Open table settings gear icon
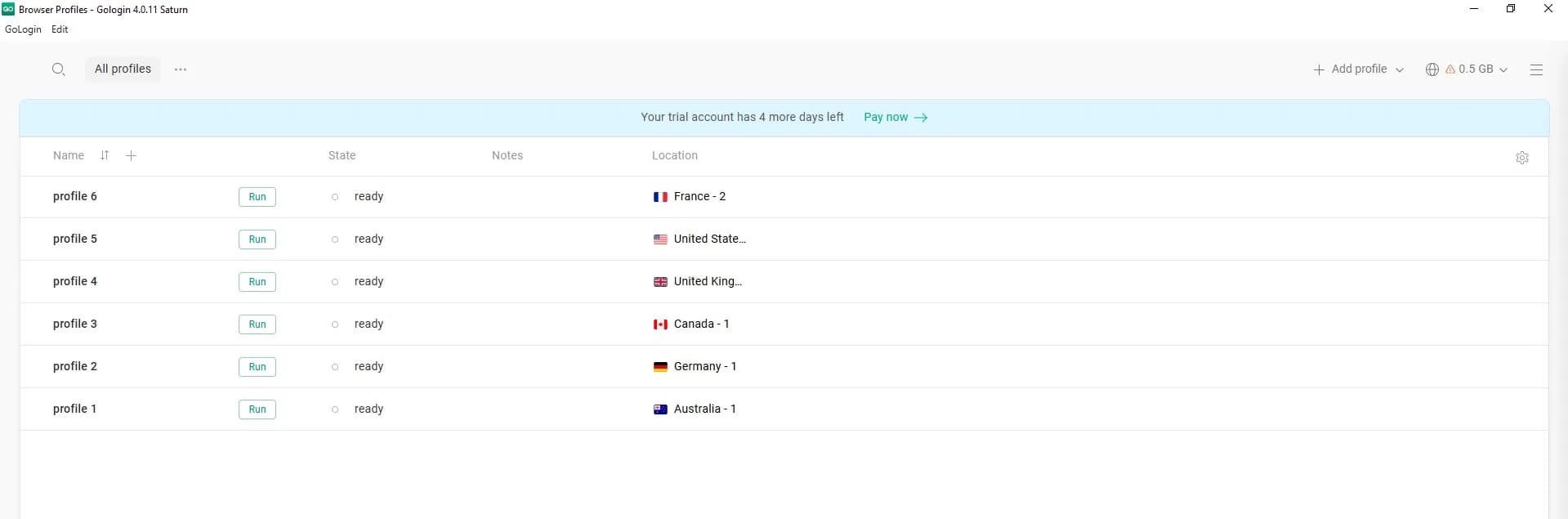Screen dimensions: 1568x519 (1521, 158)
